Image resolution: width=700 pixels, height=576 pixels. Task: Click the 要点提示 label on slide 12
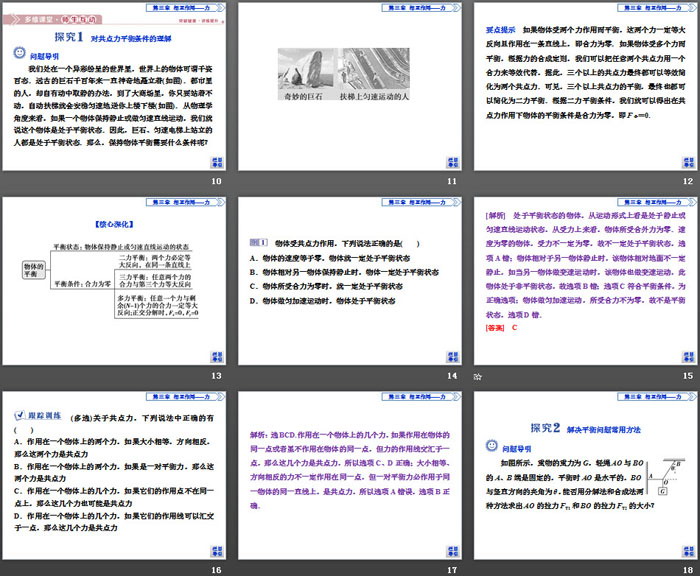(500, 30)
